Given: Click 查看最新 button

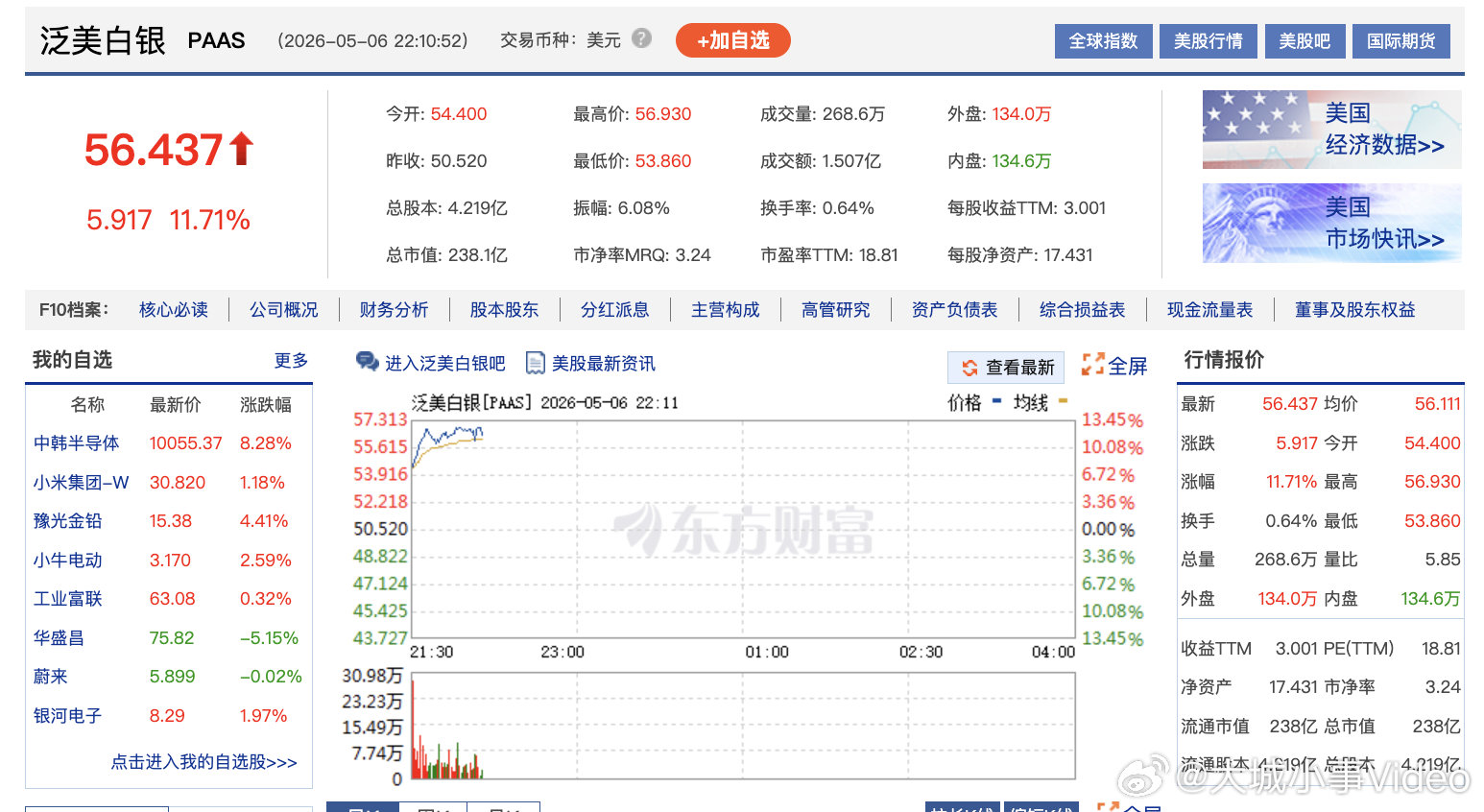Looking at the screenshot, I should pyautogui.click(x=1006, y=368).
